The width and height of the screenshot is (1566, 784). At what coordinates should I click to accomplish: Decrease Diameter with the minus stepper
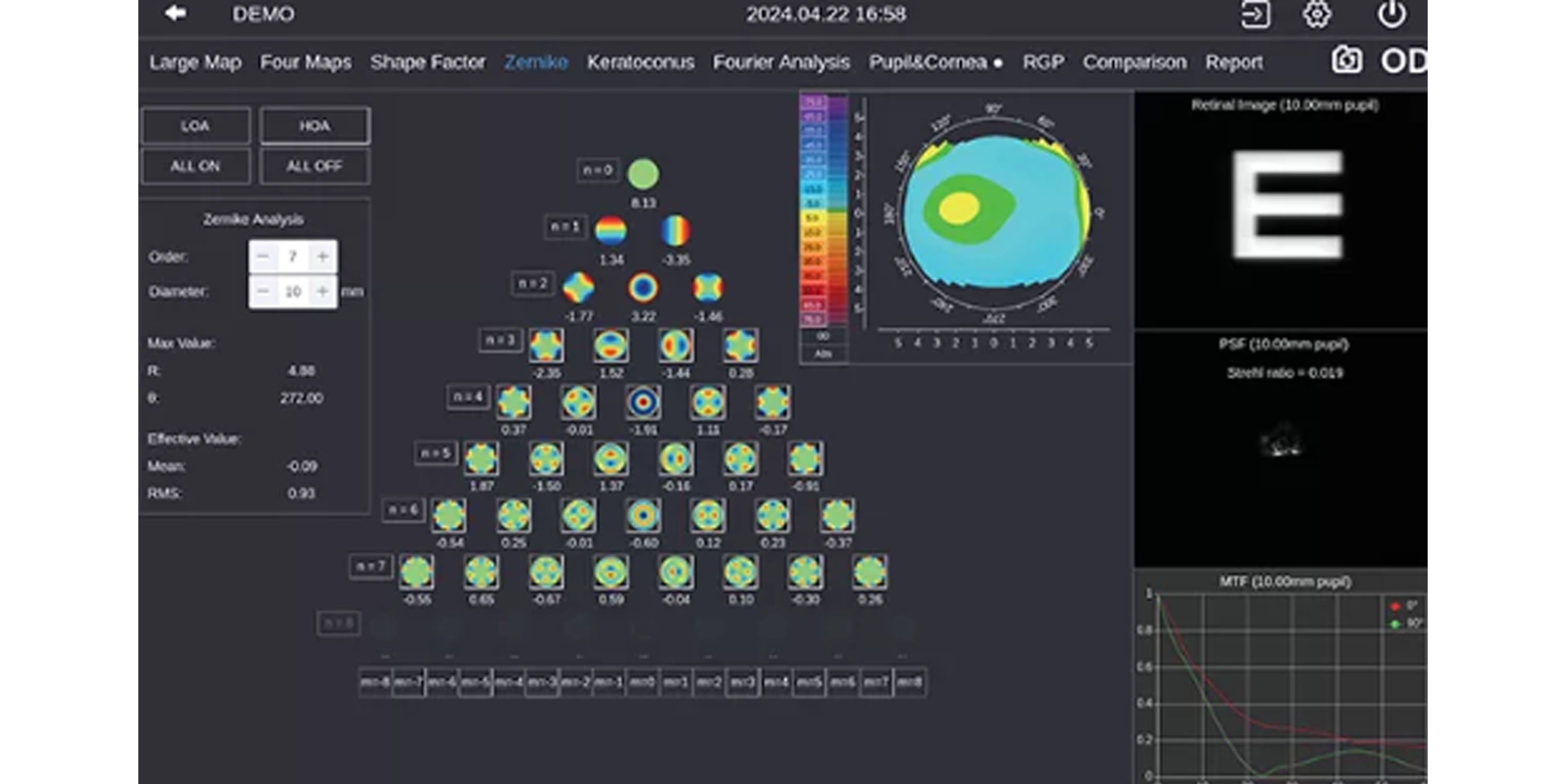[x=263, y=292]
